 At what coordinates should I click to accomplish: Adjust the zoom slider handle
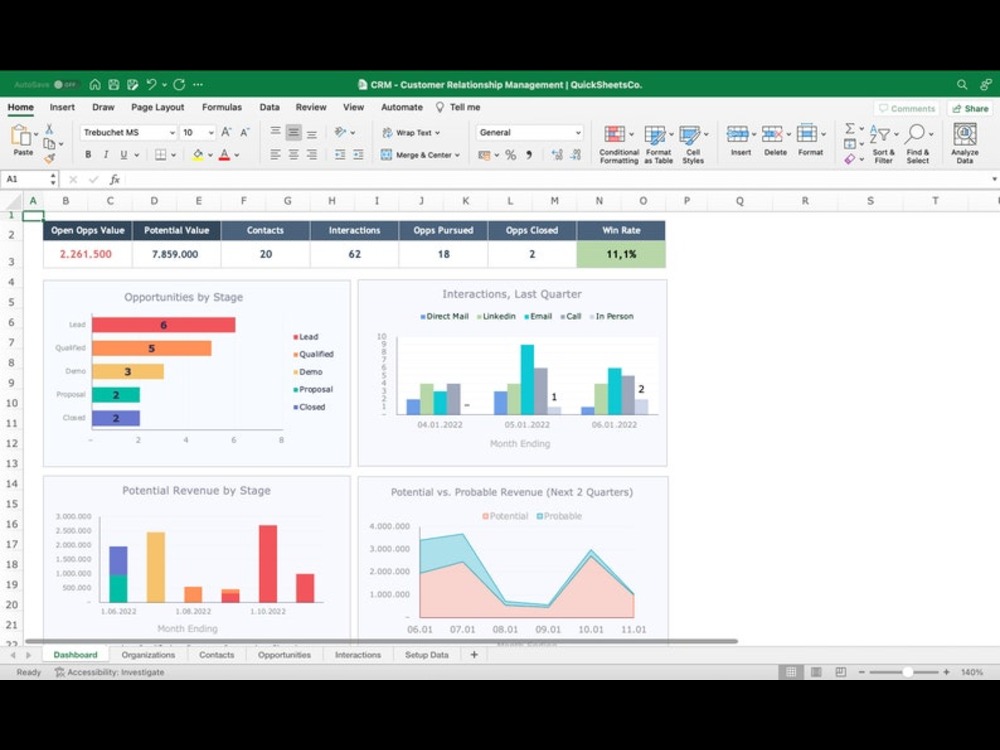pos(907,672)
